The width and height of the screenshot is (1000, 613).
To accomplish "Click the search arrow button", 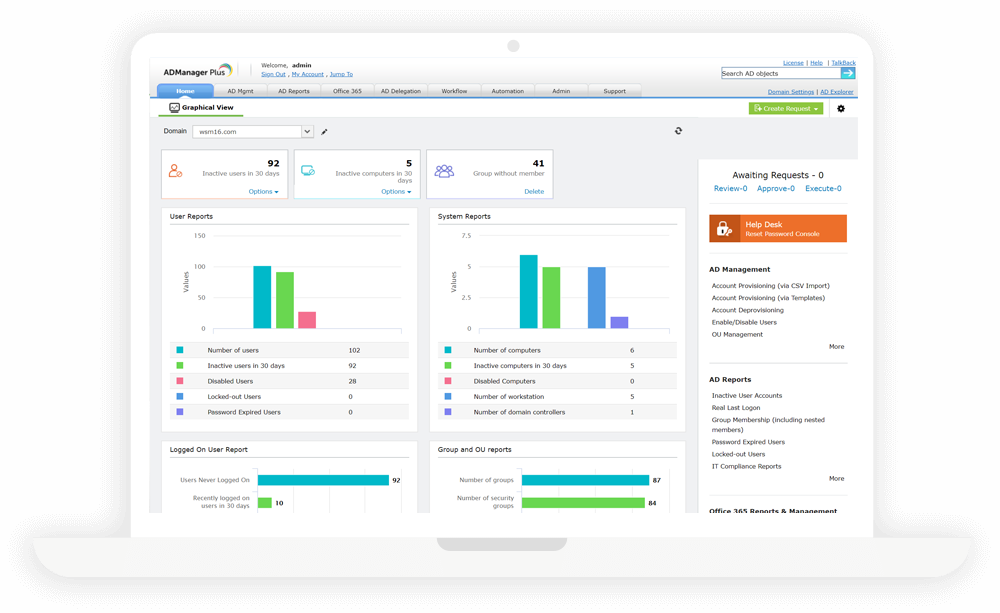I will [x=848, y=73].
